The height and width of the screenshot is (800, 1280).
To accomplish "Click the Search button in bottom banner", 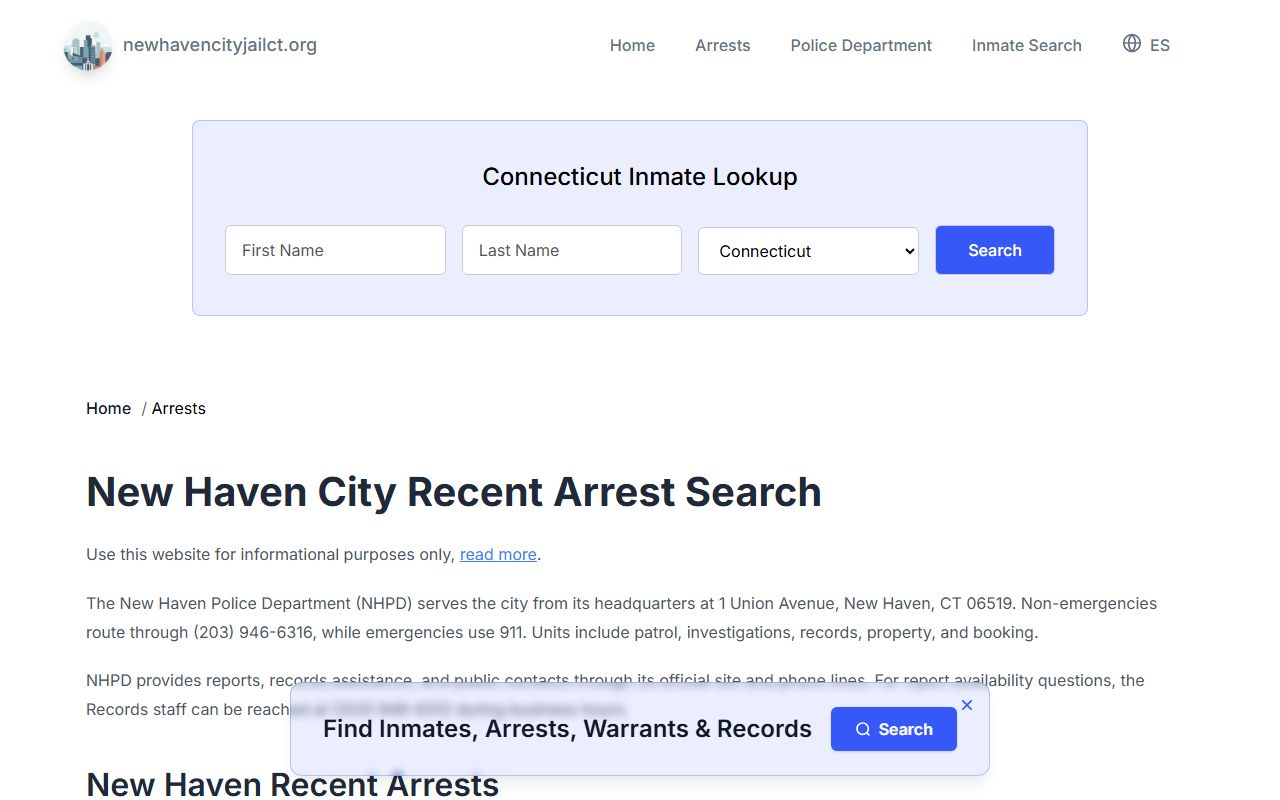I will (894, 729).
